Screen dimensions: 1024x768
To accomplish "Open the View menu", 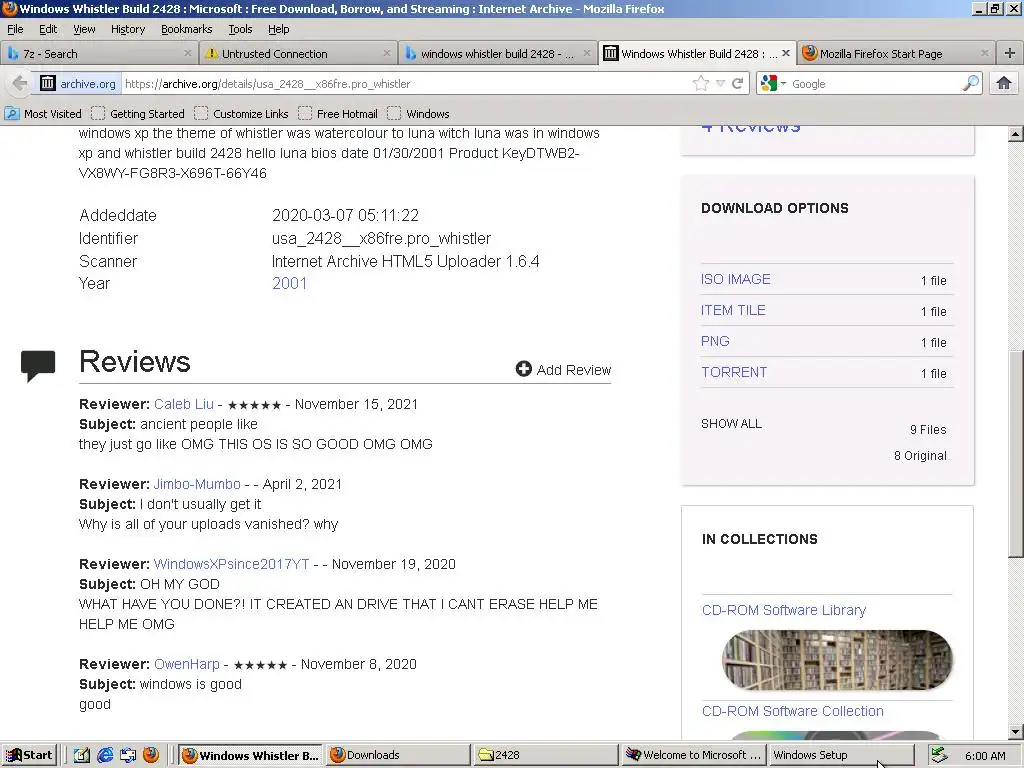I will click(x=84, y=29).
